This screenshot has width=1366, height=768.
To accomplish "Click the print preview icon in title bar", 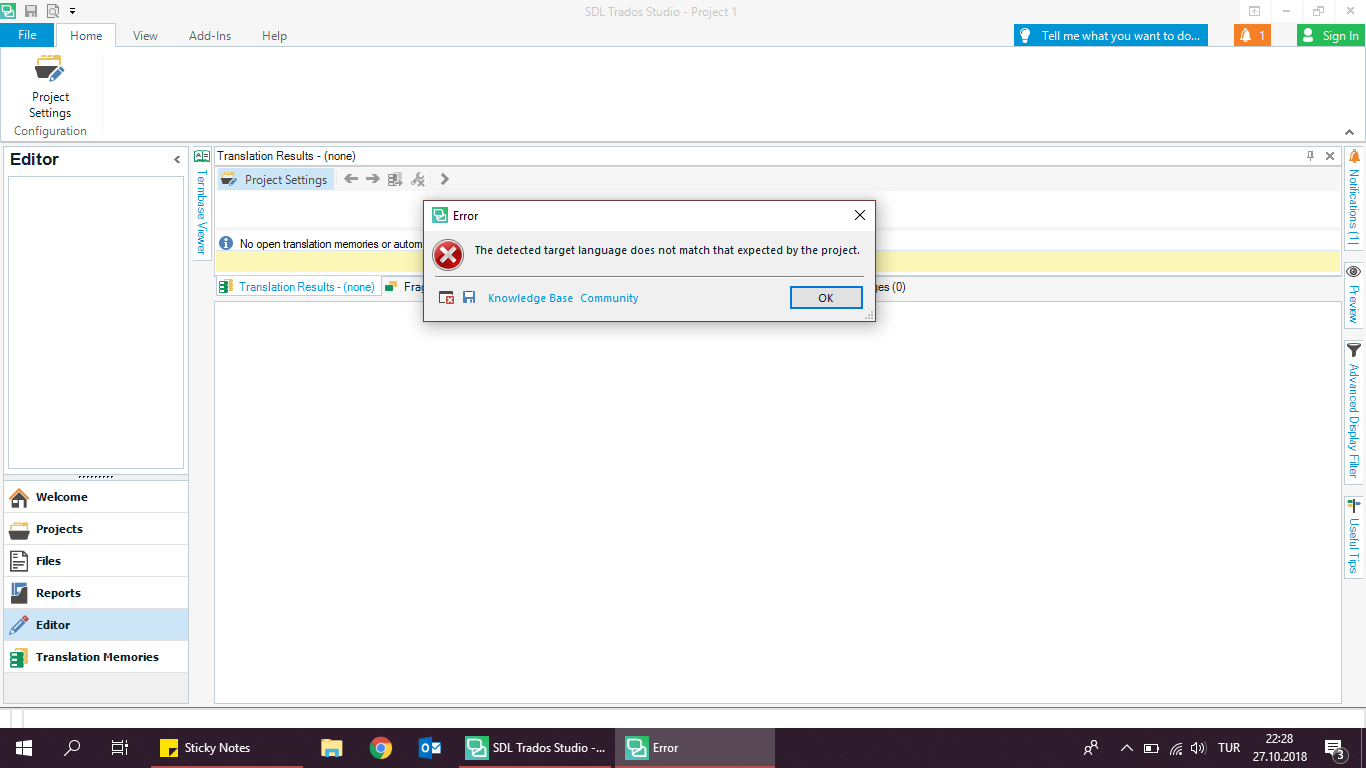I will 52,11.
